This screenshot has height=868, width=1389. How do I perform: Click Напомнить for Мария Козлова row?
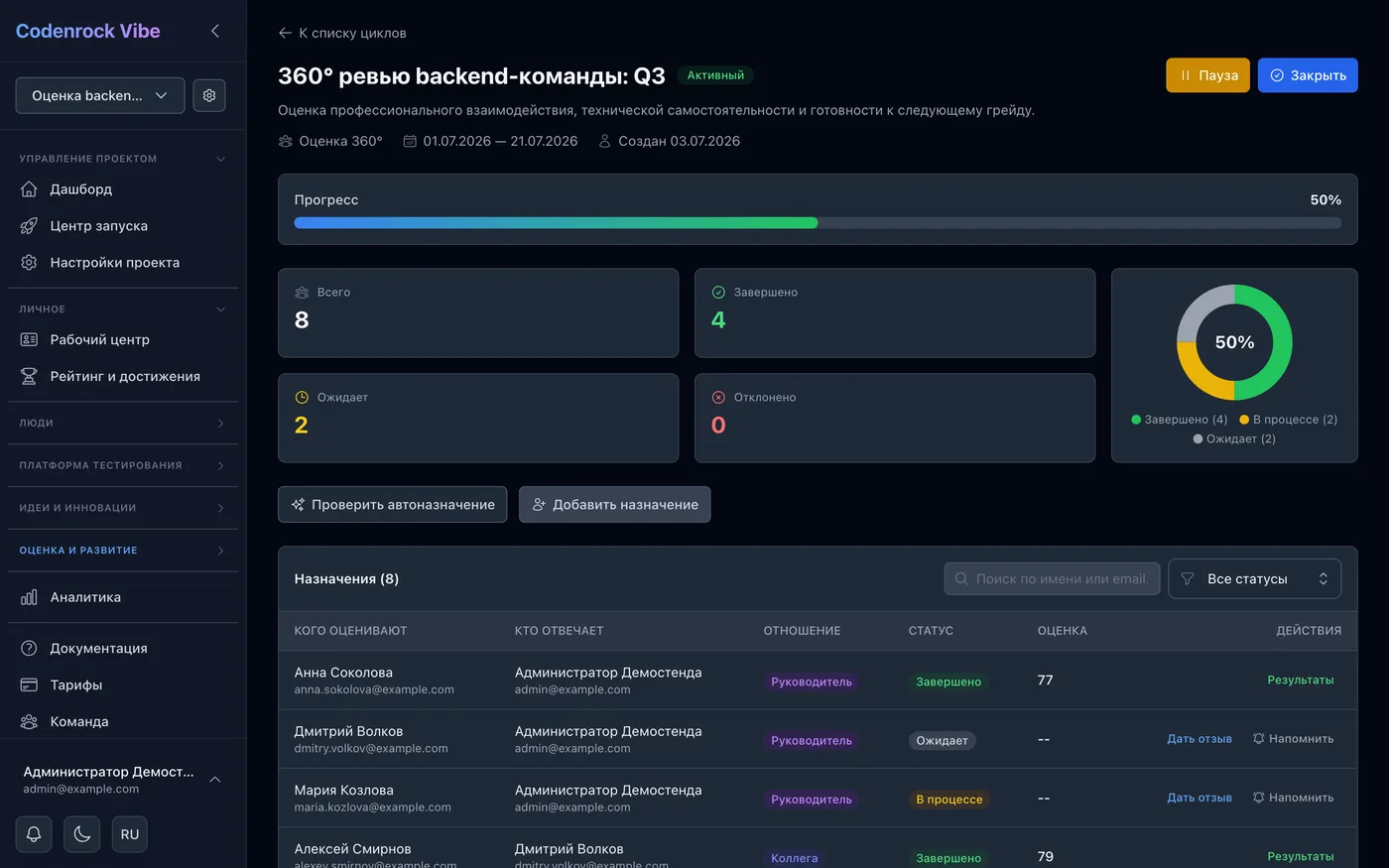(x=1293, y=798)
